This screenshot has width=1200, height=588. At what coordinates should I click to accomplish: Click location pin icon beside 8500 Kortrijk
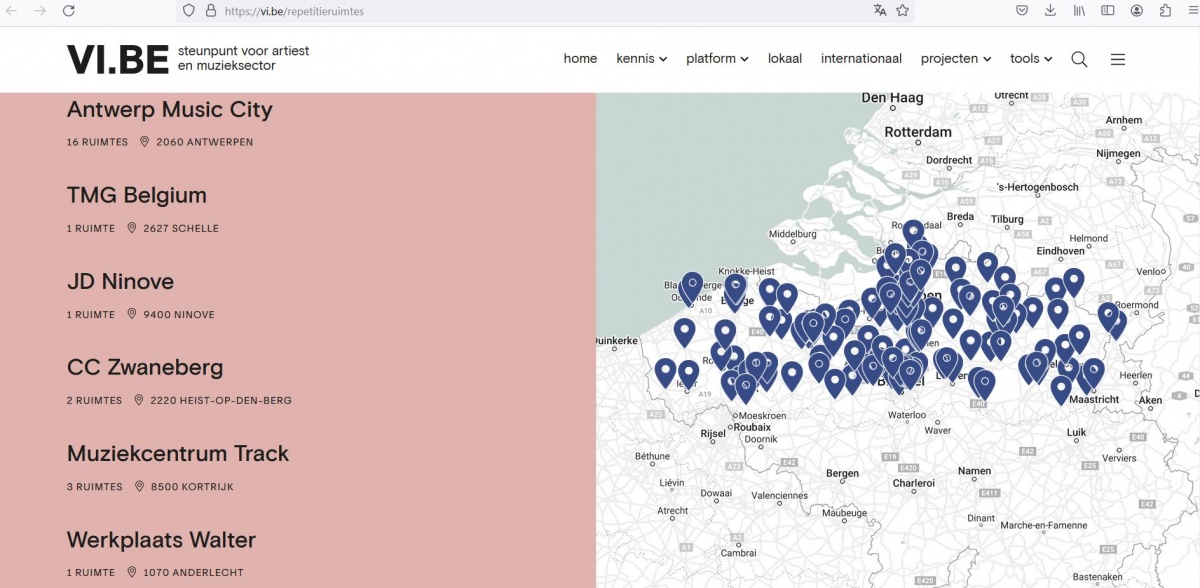pyautogui.click(x=139, y=486)
